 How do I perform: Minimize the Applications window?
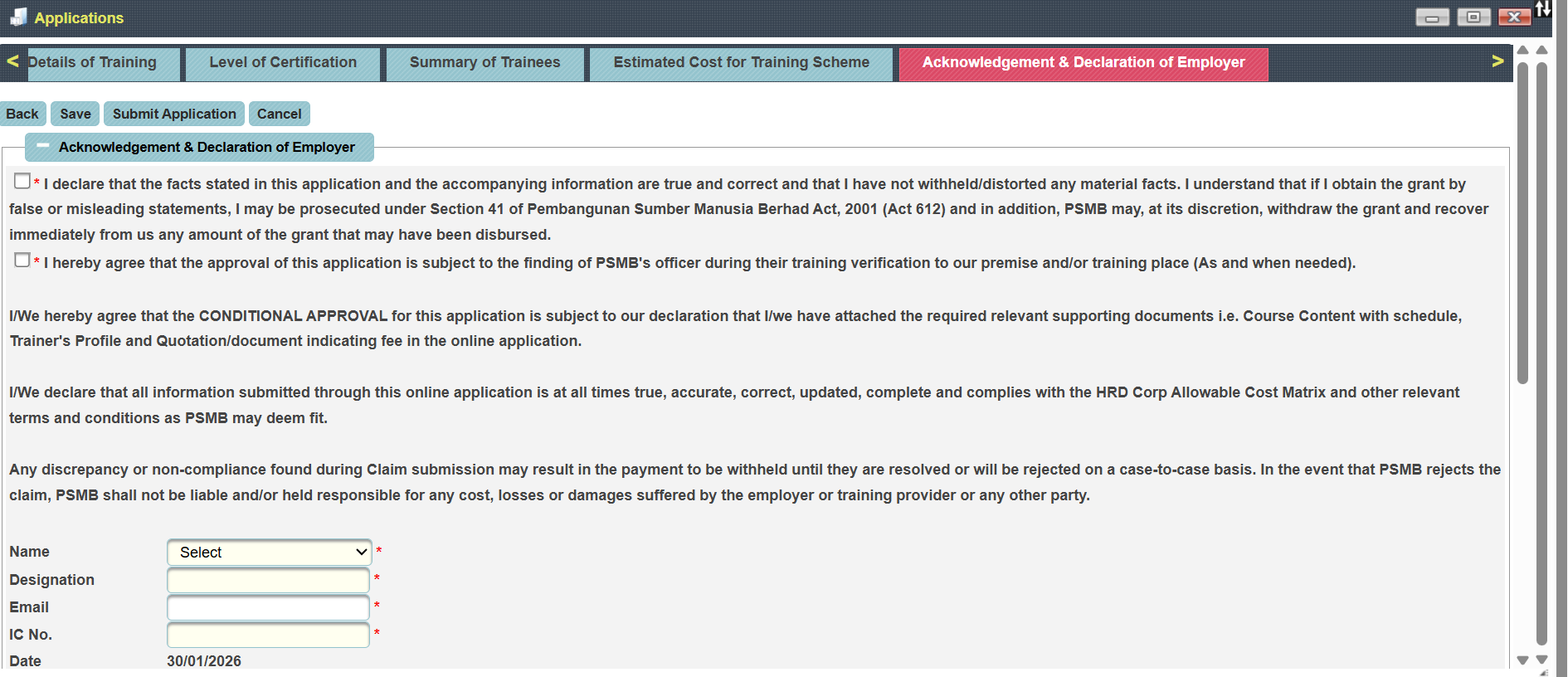[x=1432, y=17]
